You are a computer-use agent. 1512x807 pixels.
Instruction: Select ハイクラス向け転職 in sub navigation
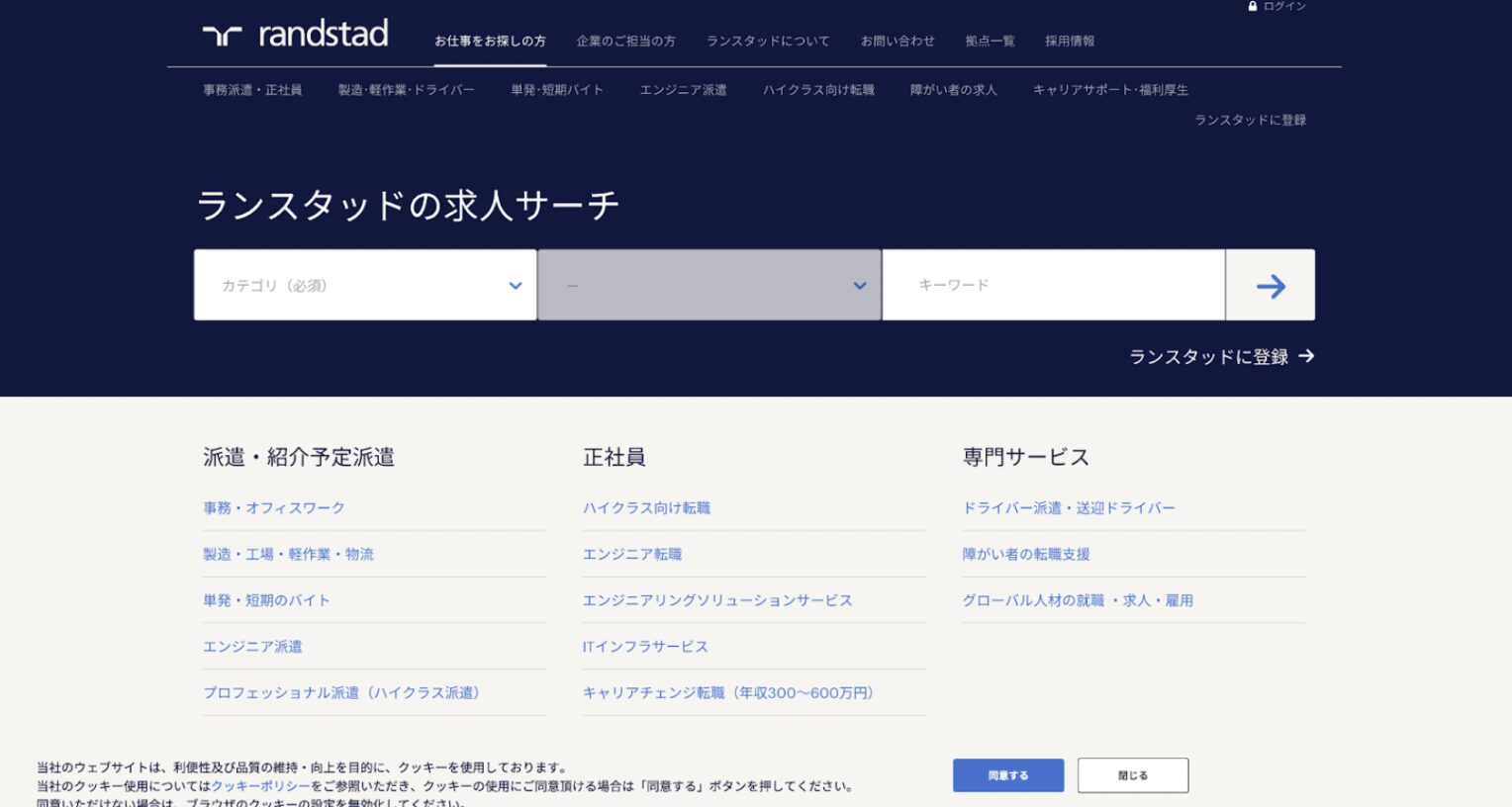coord(818,90)
